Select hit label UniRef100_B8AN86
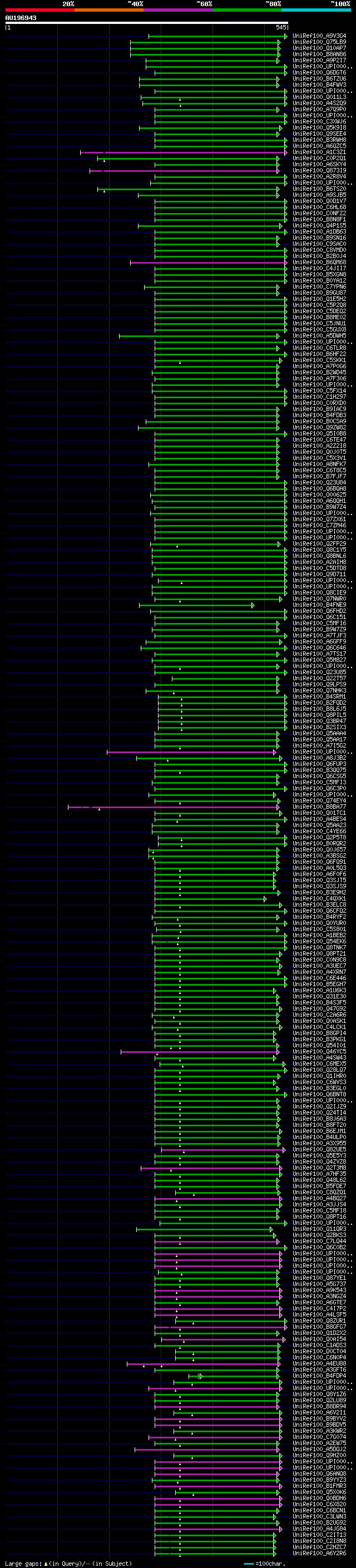The width and height of the screenshot is (356, 1568). pos(319,54)
